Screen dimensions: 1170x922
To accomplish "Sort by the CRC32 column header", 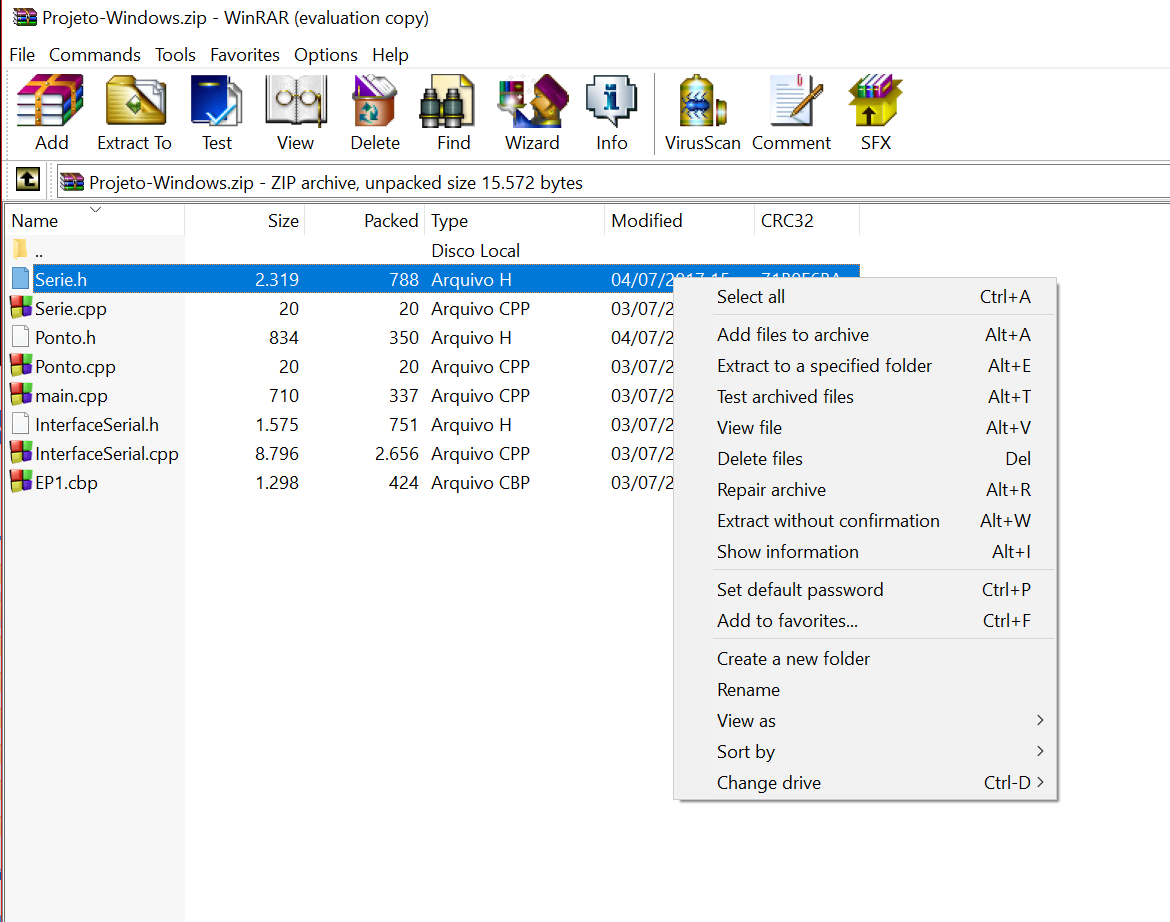I will (807, 221).
